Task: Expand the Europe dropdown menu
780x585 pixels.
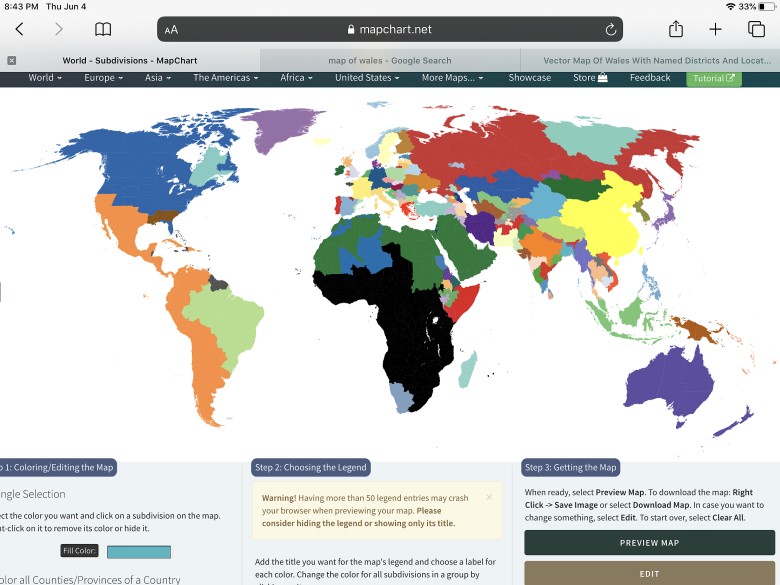Action: click(103, 78)
